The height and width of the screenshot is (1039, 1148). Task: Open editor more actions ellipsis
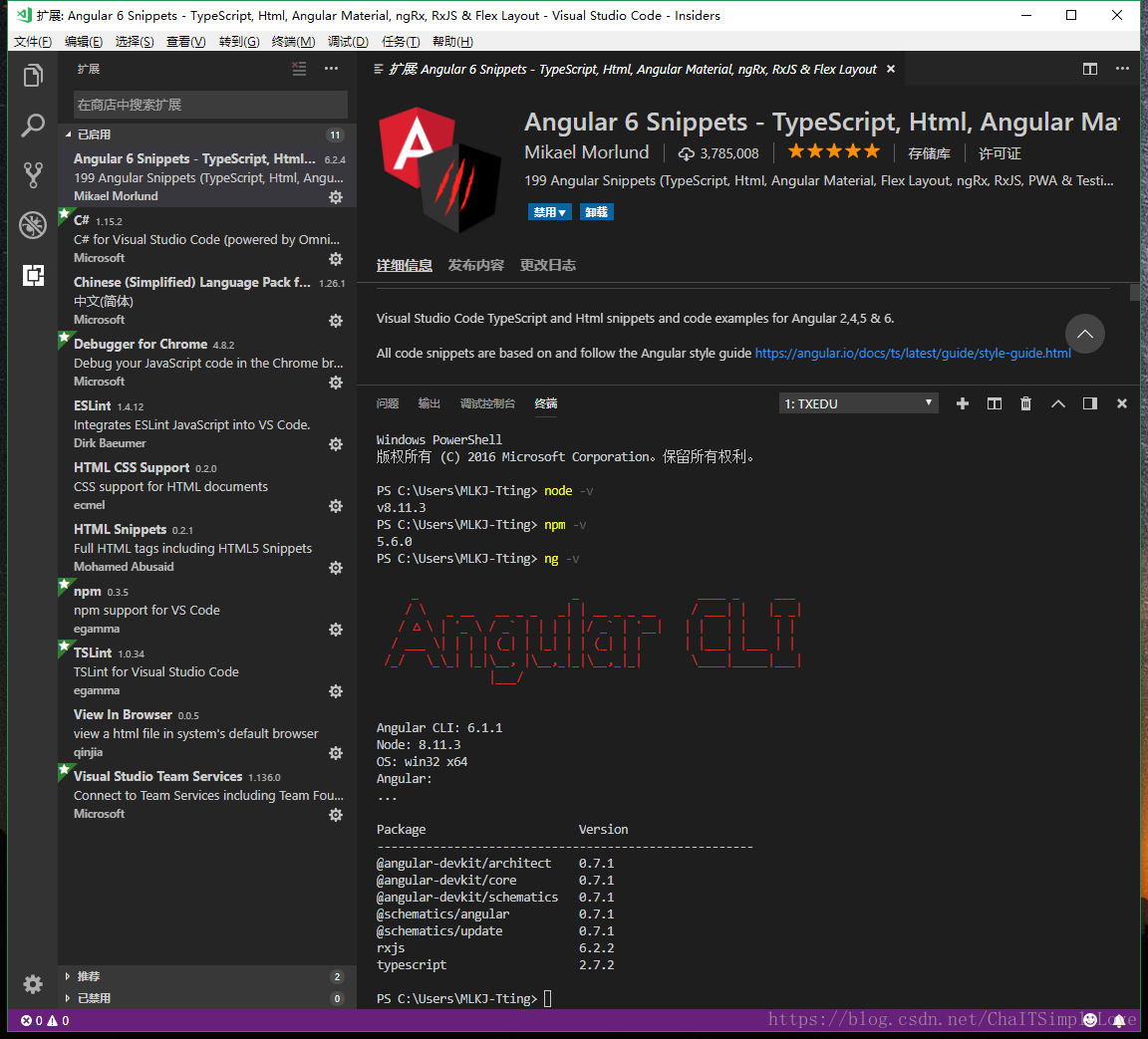(1122, 69)
